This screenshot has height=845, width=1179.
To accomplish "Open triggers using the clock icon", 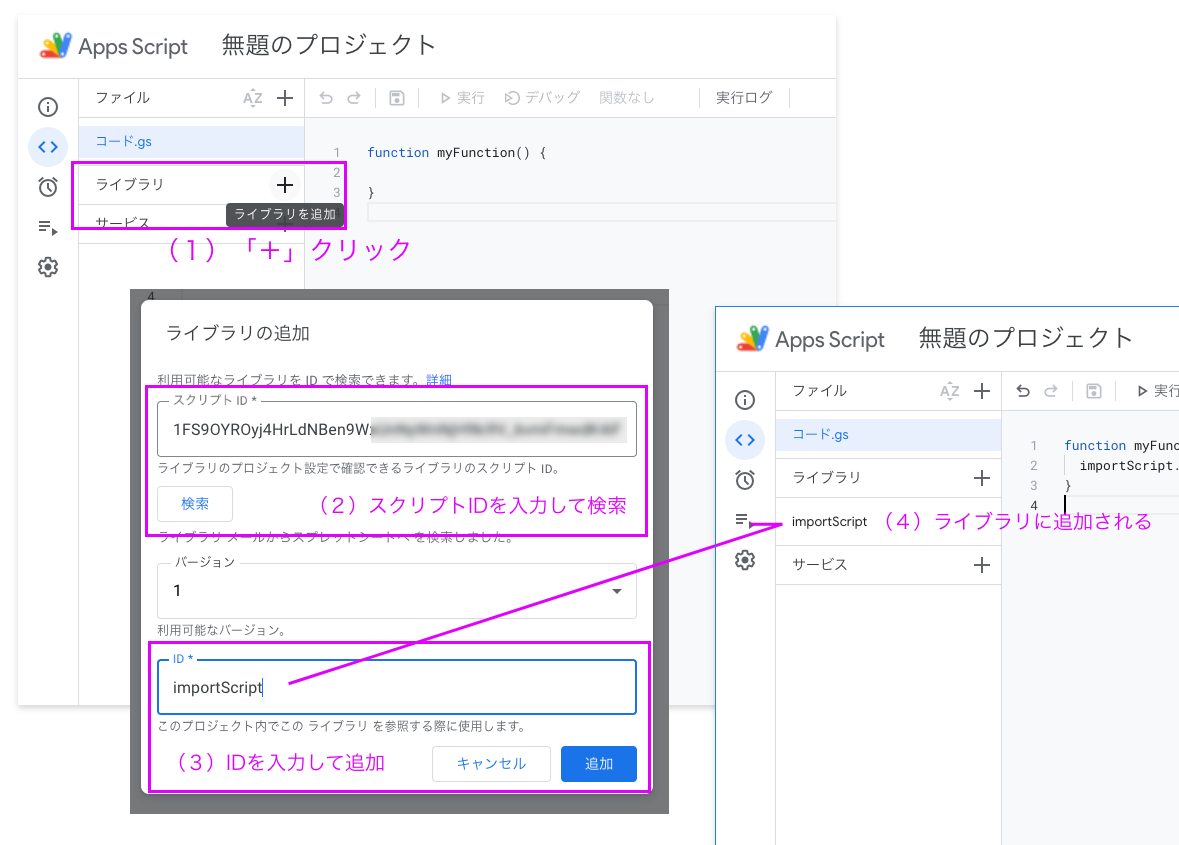I will [48, 187].
